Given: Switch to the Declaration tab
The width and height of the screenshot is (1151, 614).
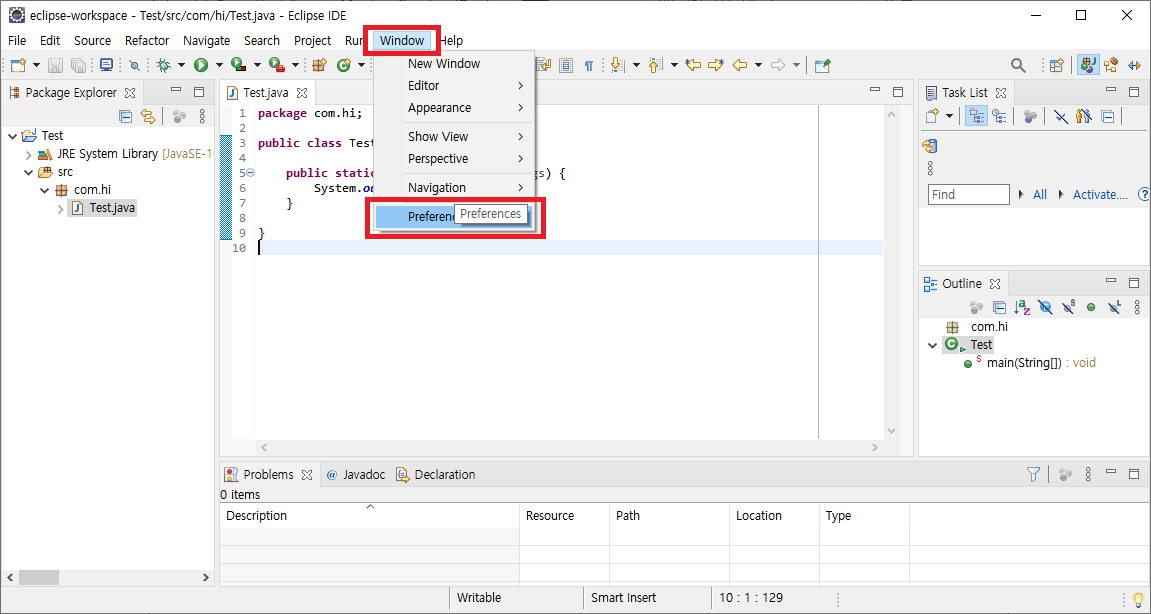Looking at the screenshot, I should (x=436, y=474).
